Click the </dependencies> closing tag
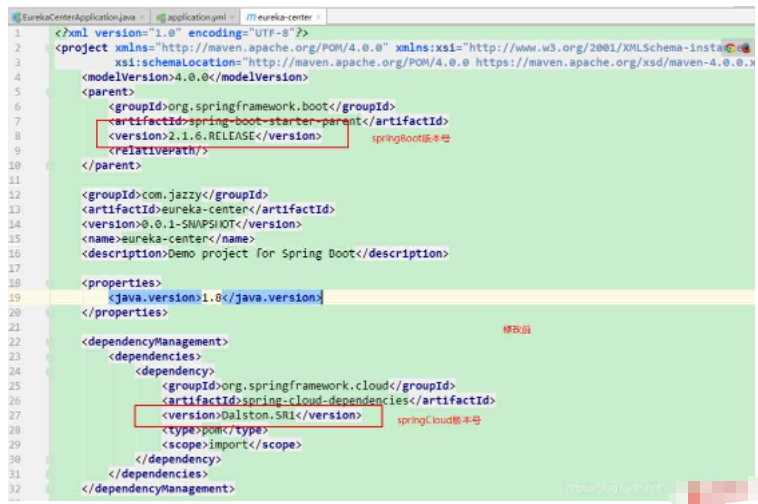The image size is (758, 504). [x=159, y=474]
